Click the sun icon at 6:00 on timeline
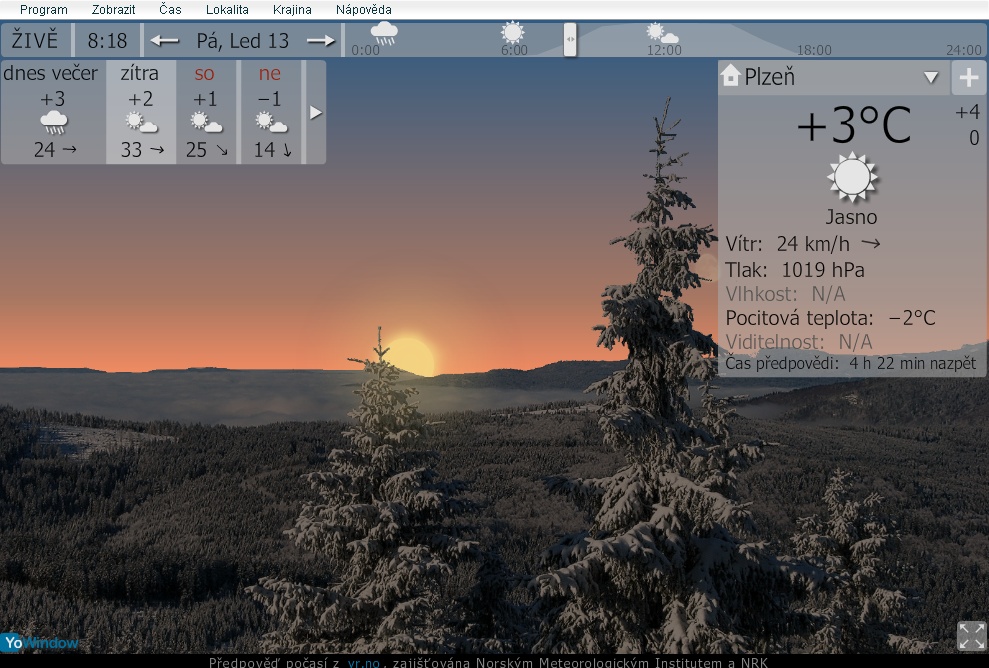This screenshot has width=989, height=668. point(513,32)
